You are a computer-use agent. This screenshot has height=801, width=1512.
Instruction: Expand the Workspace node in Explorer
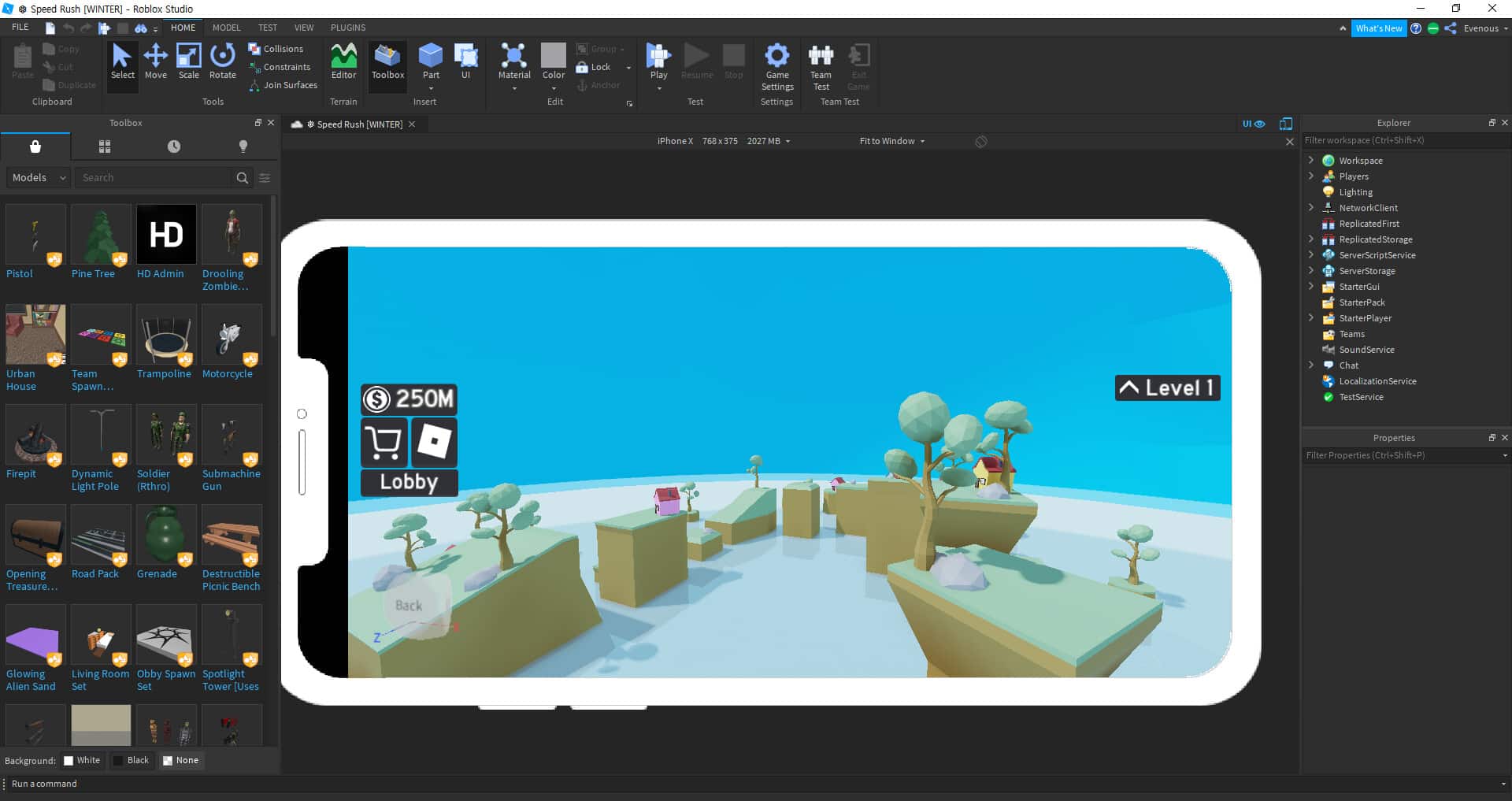pos(1311,160)
